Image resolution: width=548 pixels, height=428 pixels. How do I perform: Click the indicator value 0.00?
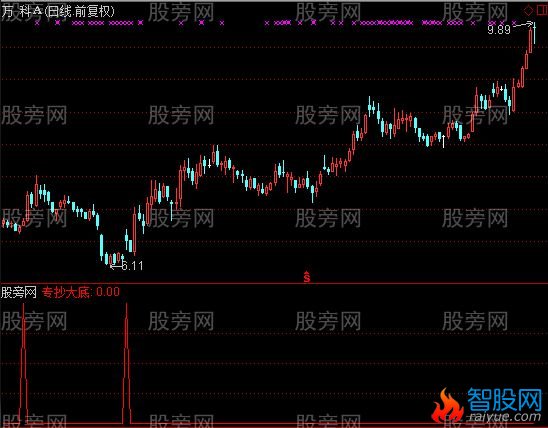[x=108, y=292]
